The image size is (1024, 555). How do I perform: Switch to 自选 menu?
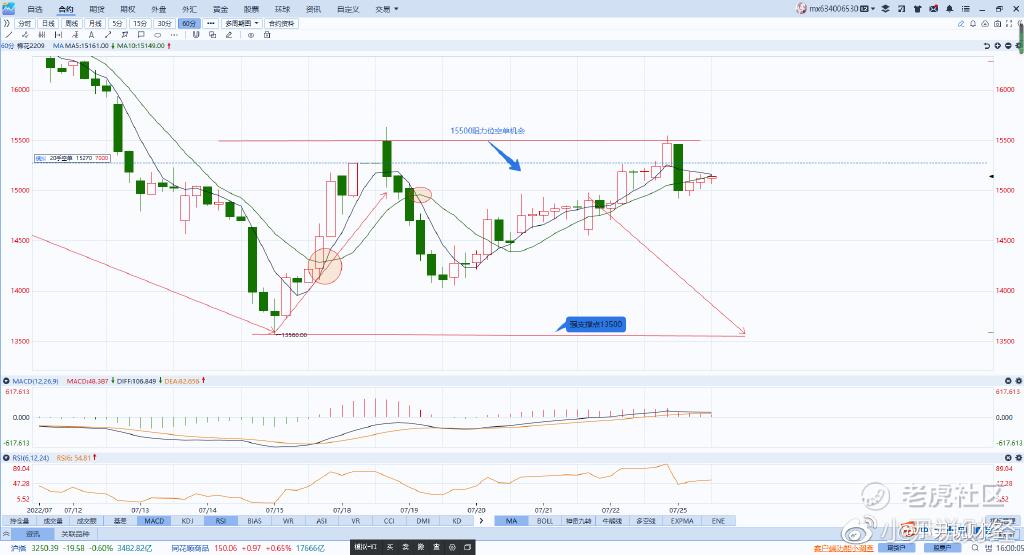(35, 9)
